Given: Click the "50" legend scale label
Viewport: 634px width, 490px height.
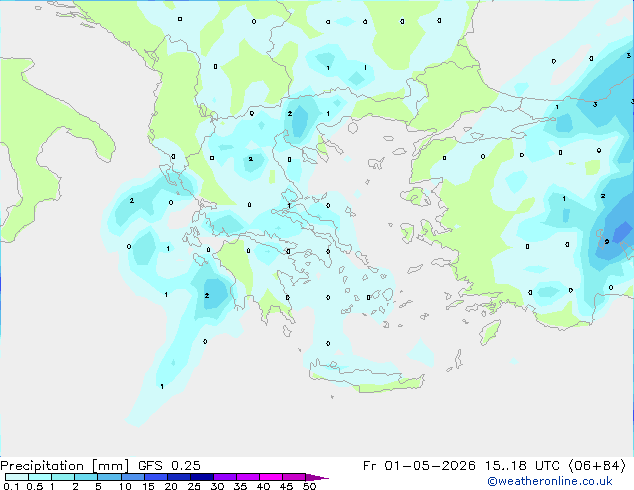Looking at the screenshot, I should coord(309,486).
